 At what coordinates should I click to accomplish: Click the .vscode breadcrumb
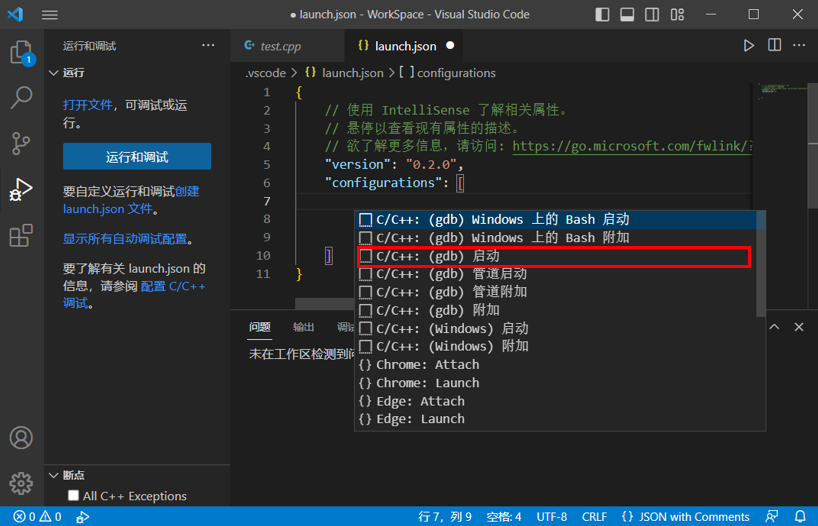pyautogui.click(x=266, y=73)
